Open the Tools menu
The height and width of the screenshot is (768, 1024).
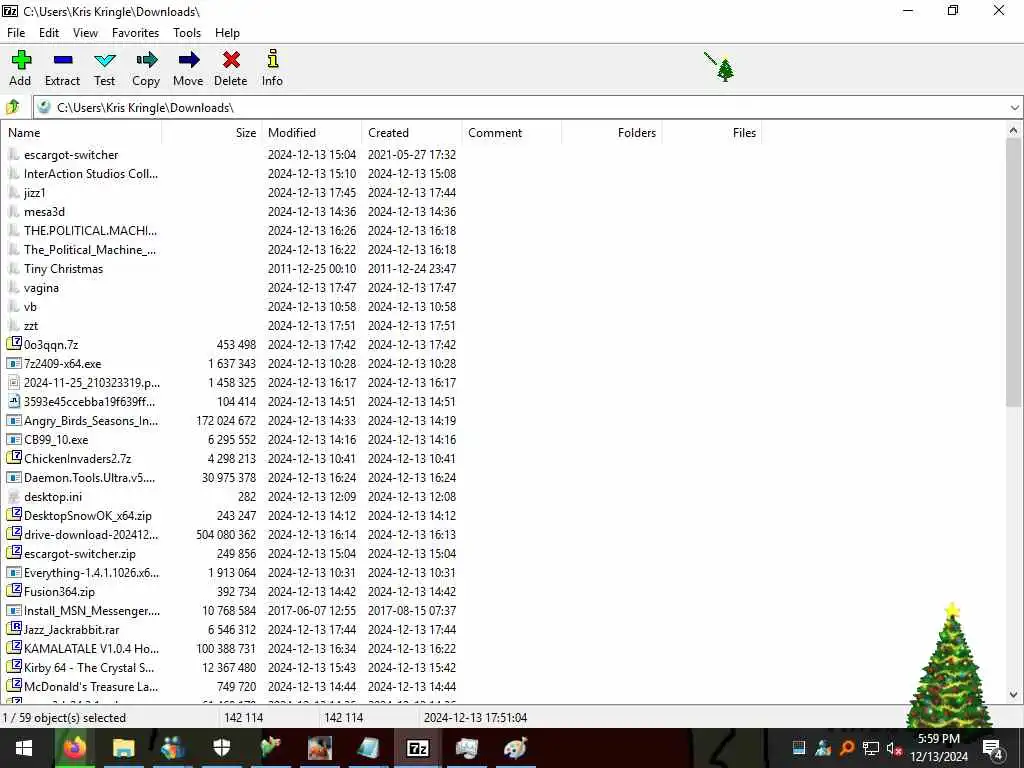point(187,33)
